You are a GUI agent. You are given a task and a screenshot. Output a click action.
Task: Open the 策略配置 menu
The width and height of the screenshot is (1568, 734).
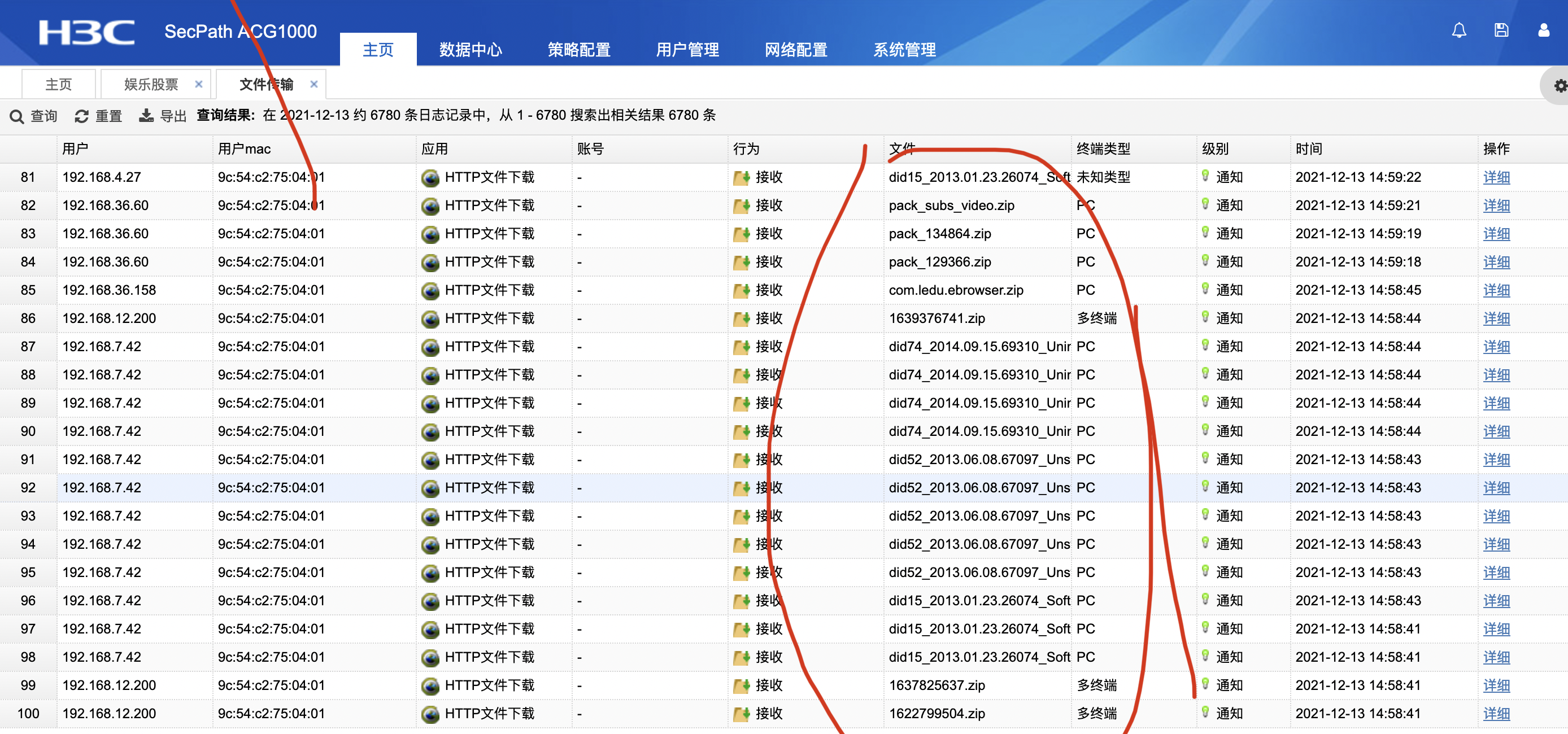(x=579, y=49)
